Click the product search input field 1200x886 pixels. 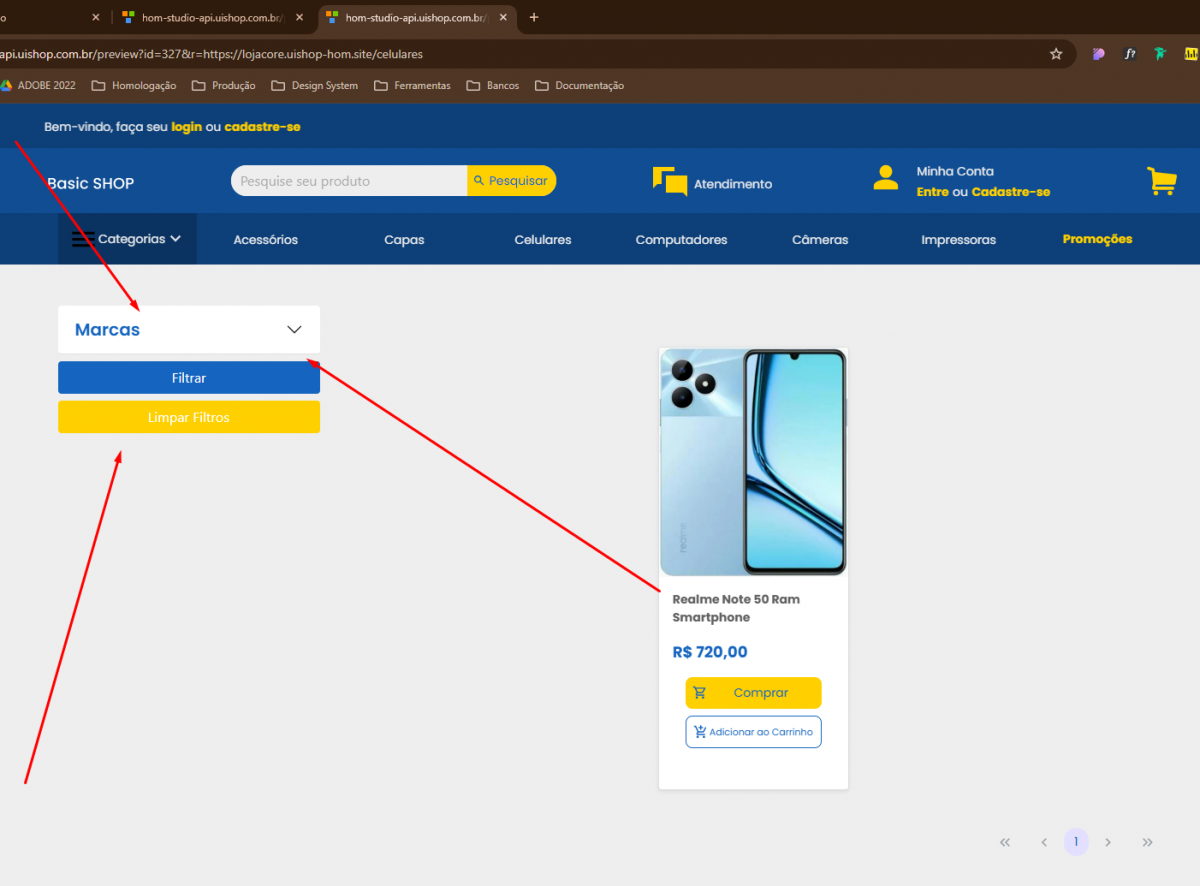coord(349,181)
